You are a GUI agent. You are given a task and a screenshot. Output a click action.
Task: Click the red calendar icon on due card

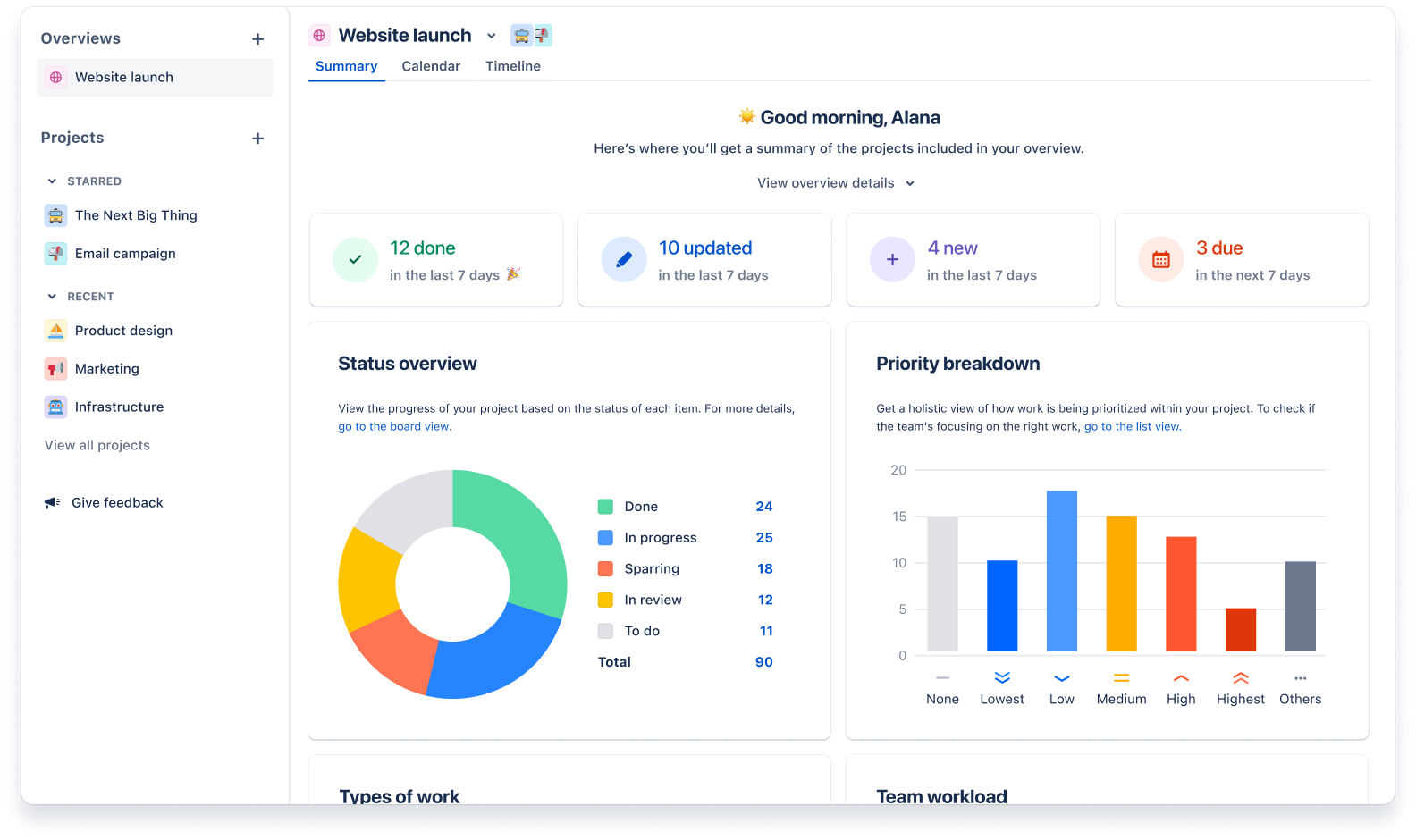click(1160, 260)
